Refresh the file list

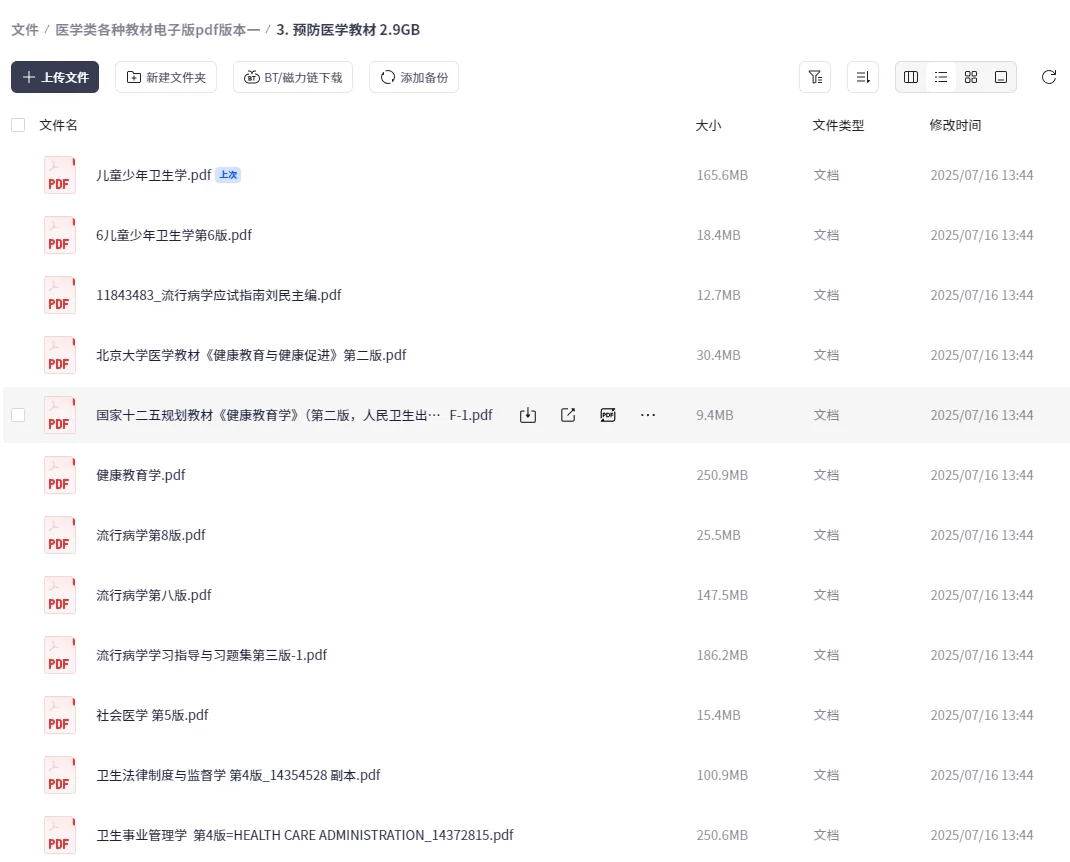1049,77
